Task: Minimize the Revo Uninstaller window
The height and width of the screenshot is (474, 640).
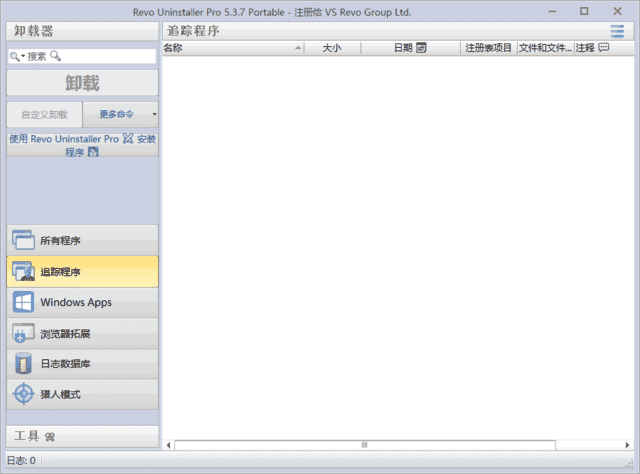Action: coord(552,11)
